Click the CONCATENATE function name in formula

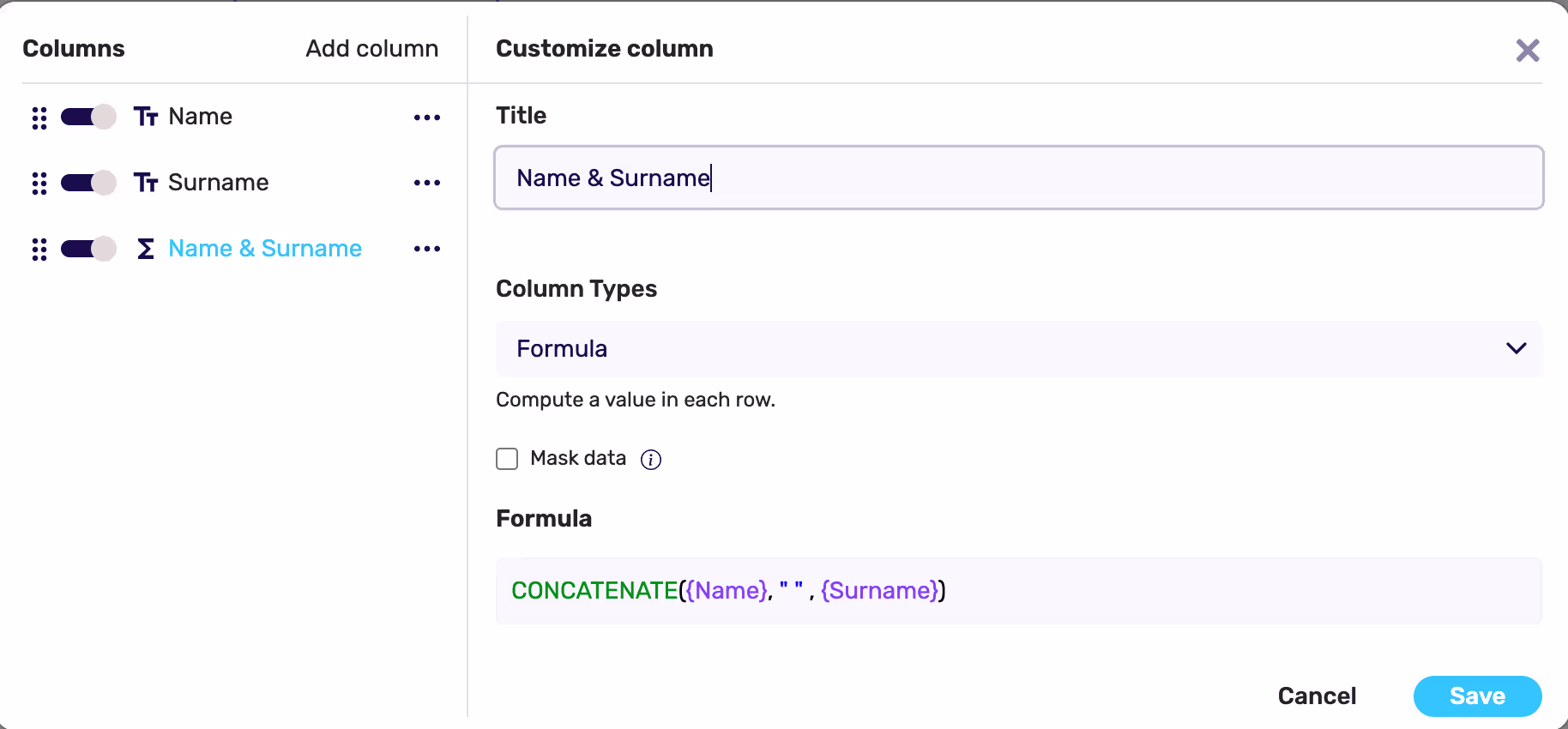pyautogui.click(x=594, y=590)
